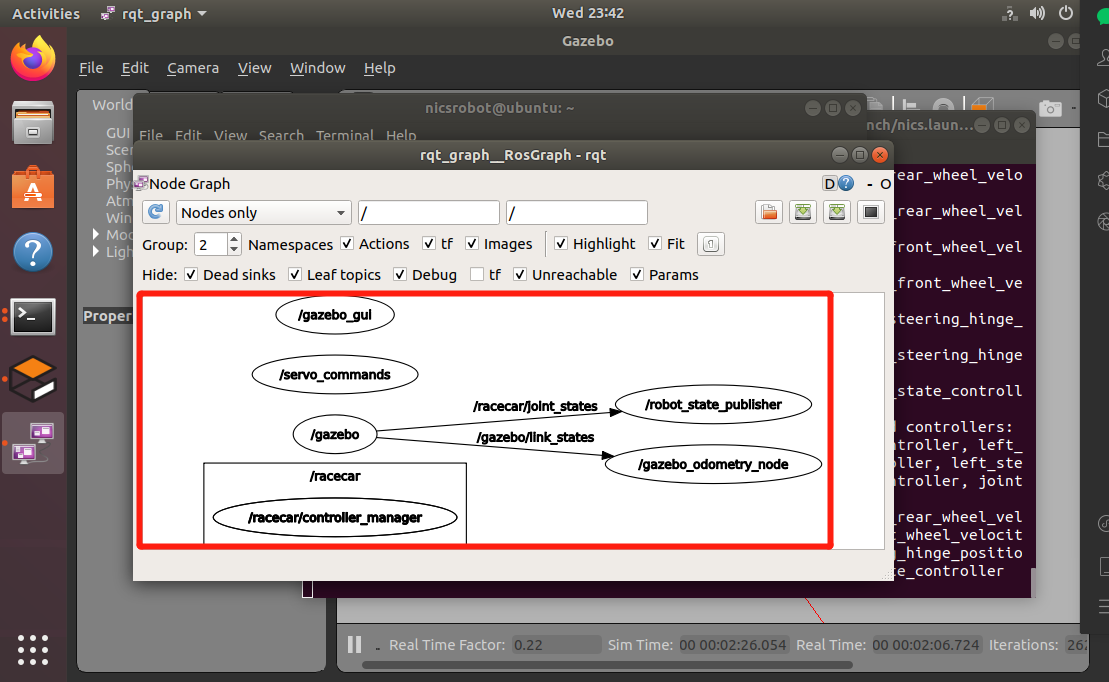Uncheck Hide Dead sinks
This screenshot has width=1109, height=682.
191,274
